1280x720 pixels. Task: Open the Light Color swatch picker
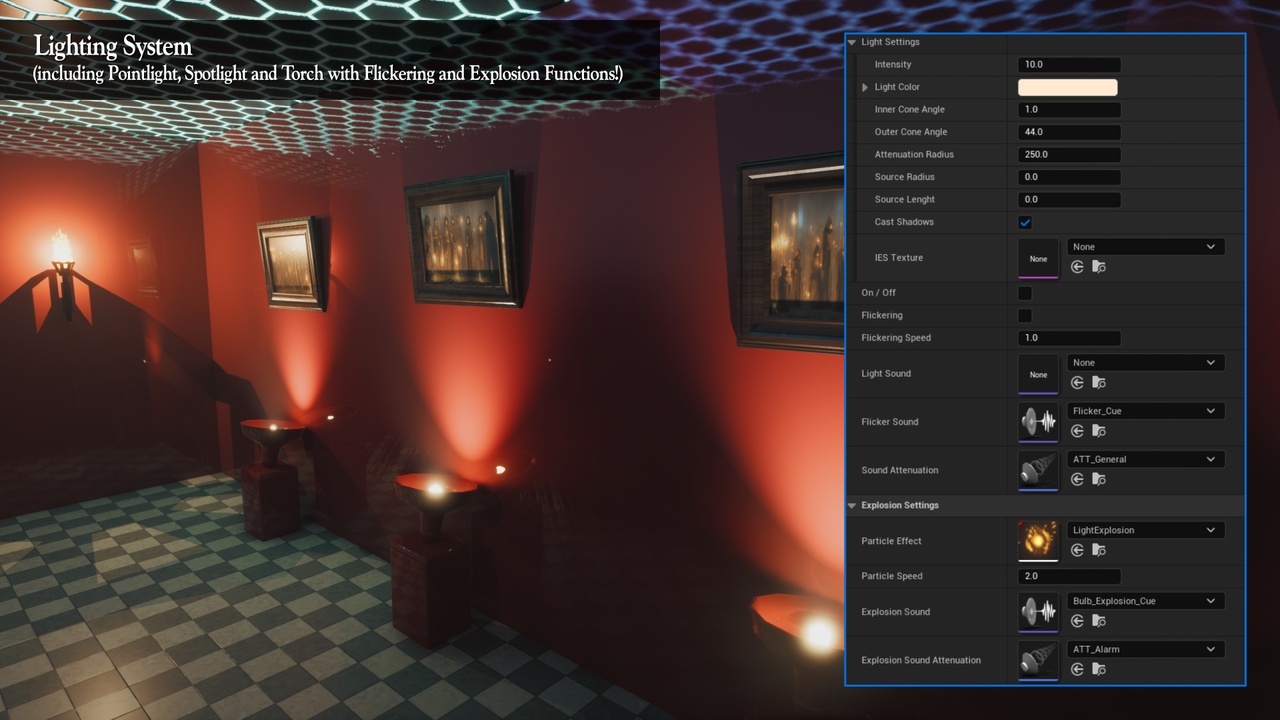(x=1068, y=87)
